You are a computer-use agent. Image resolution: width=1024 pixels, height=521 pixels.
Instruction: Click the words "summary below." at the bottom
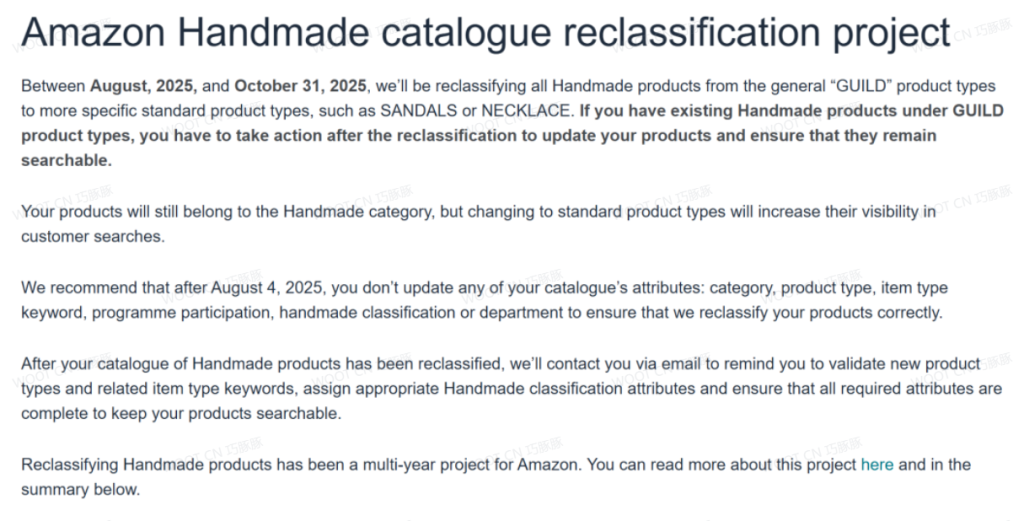[80, 490]
